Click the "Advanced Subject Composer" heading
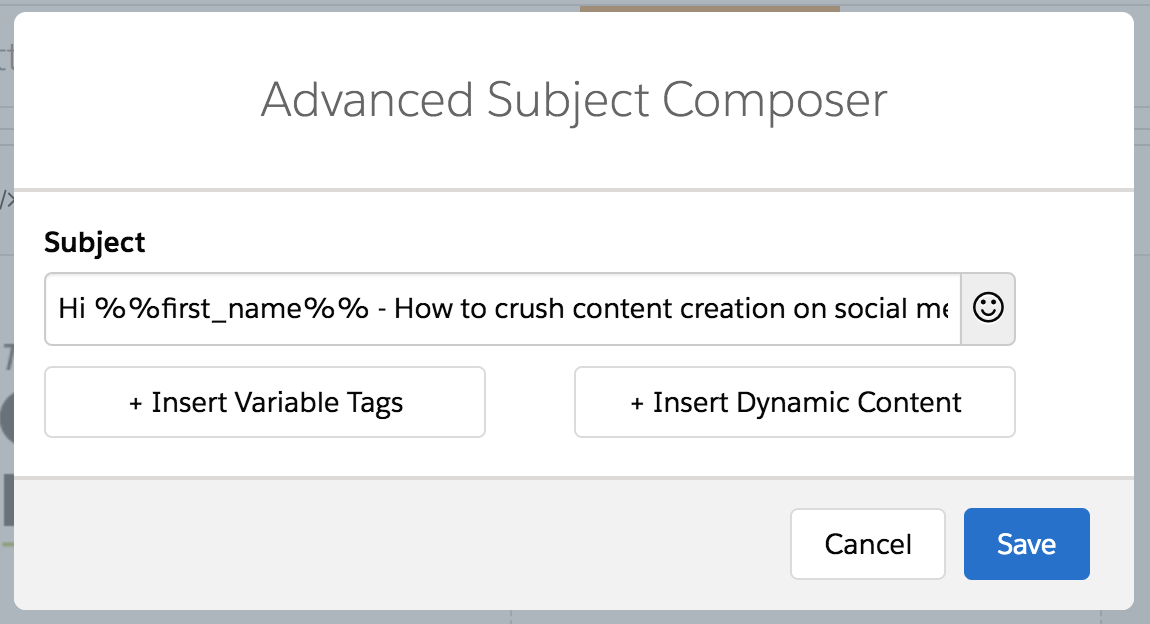 [x=574, y=100]
